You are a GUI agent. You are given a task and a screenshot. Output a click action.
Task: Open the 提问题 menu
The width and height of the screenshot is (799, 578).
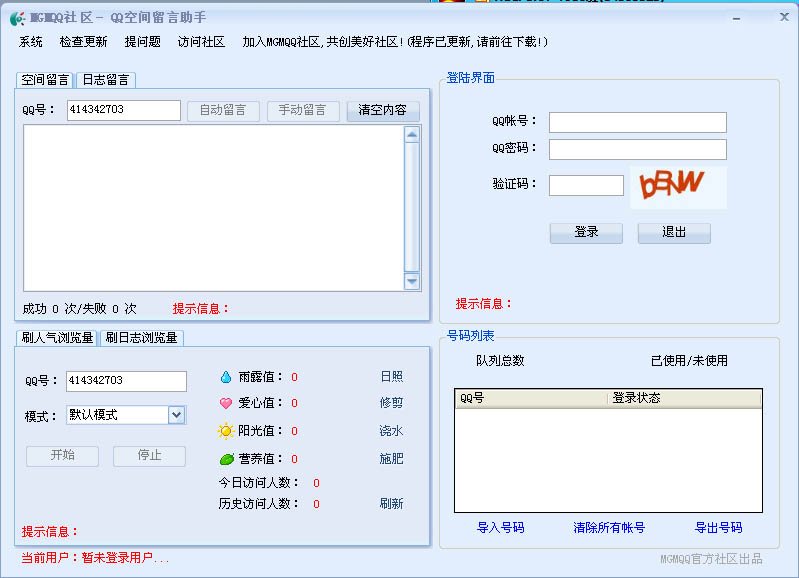click(143, 42)
